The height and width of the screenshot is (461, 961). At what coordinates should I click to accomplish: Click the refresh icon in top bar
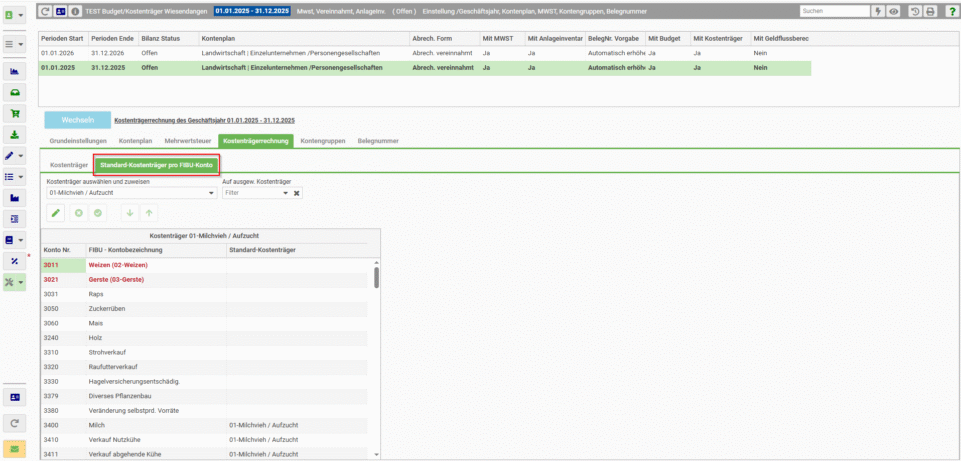click(45, 11)
